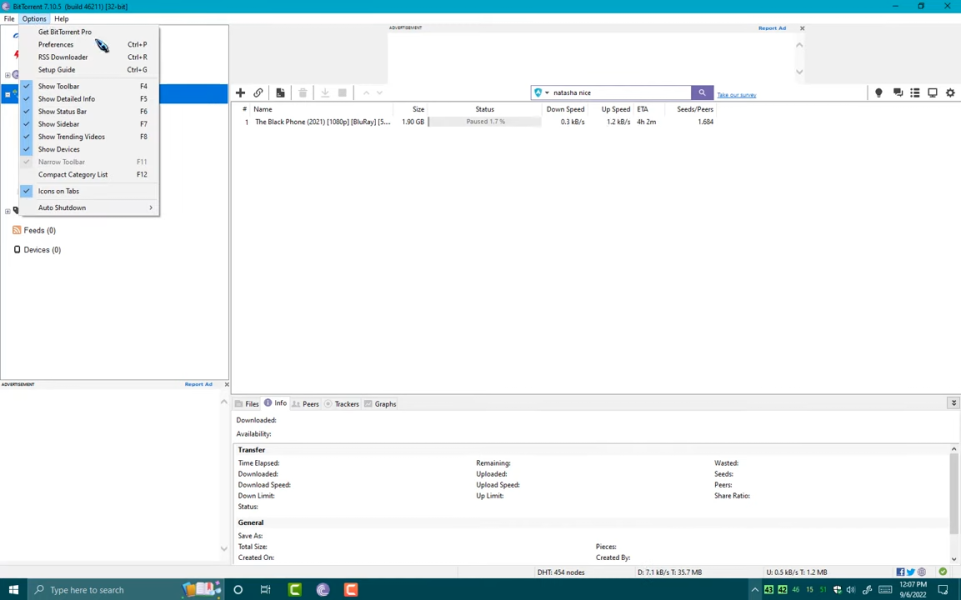The width and height of the screenshot is (961, 600).
Task: Click Report Ad link in sidebar ad
Action: click(x=198, y=384)
